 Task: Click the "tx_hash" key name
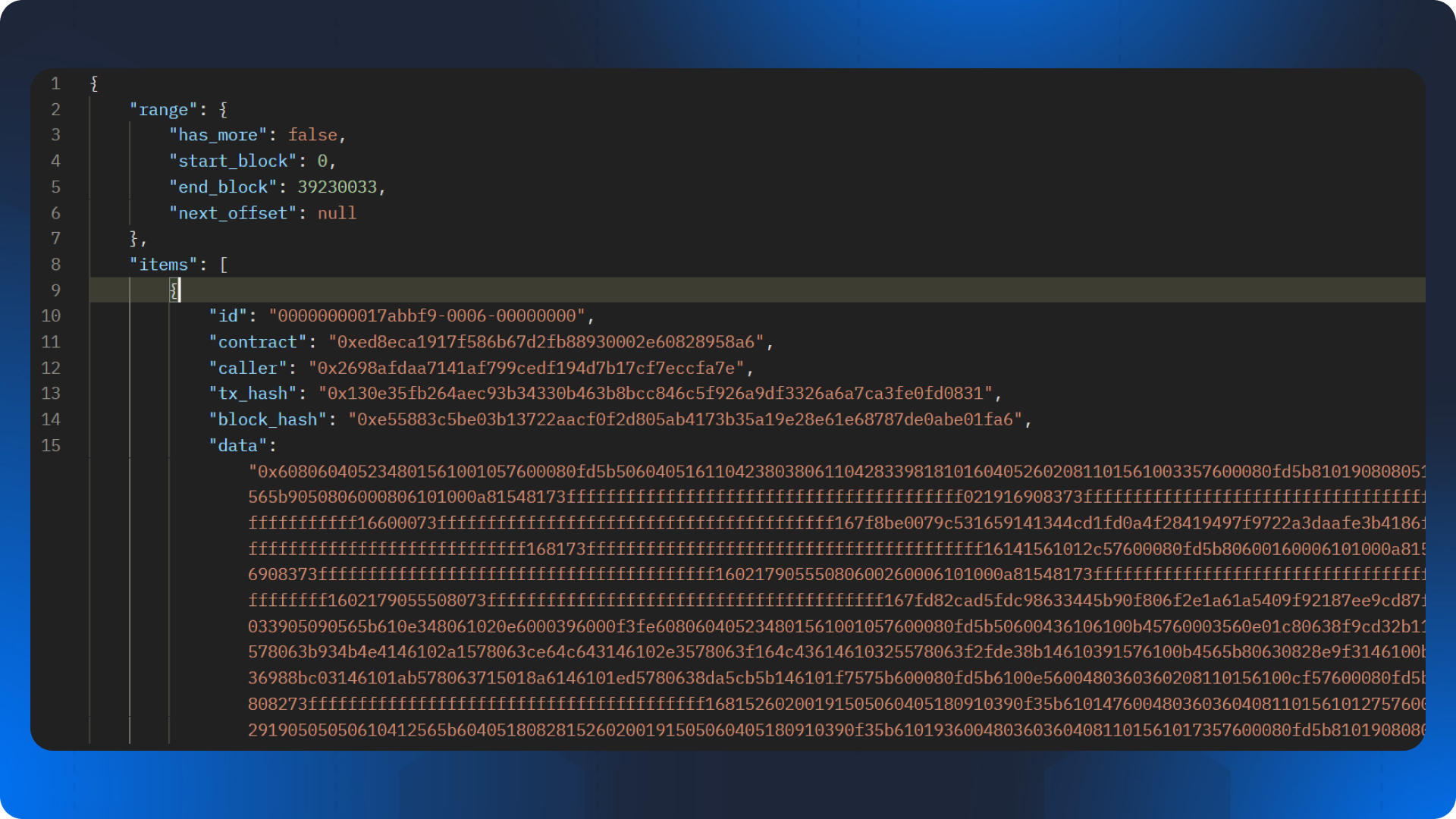click(x=253, y=394)
